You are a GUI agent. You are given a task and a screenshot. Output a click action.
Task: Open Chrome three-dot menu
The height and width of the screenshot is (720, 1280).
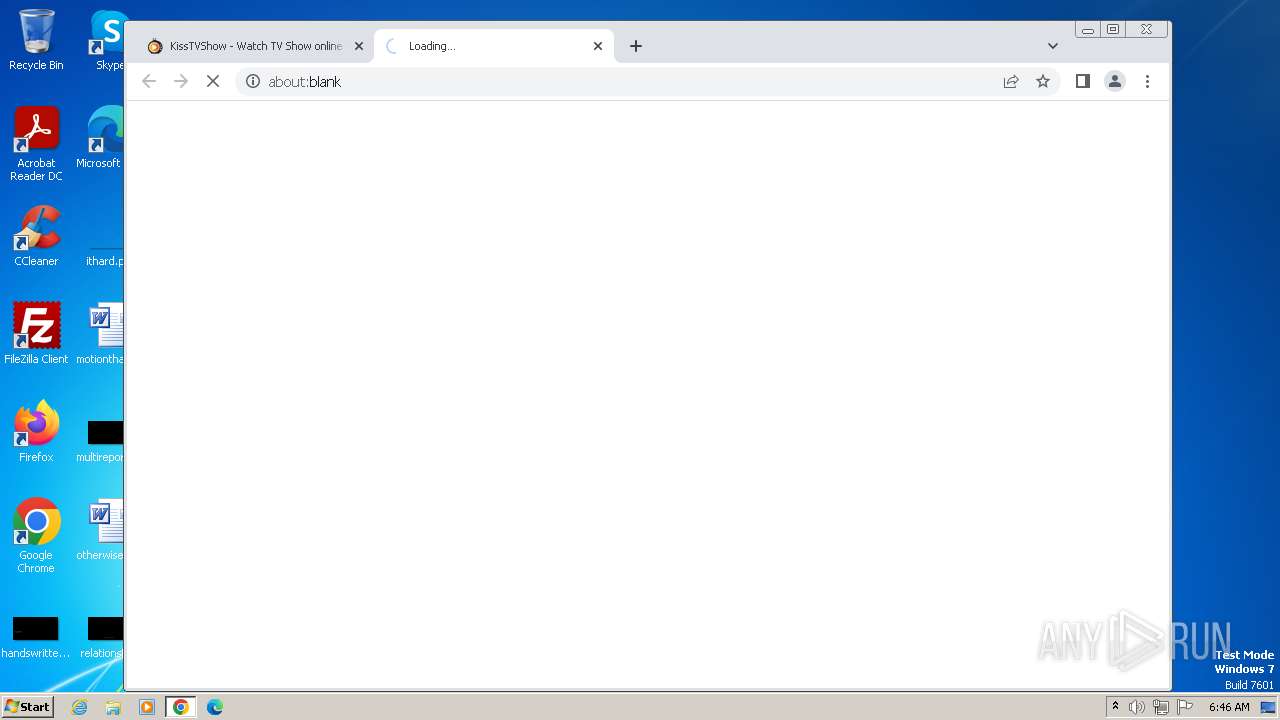[1147, 81]
